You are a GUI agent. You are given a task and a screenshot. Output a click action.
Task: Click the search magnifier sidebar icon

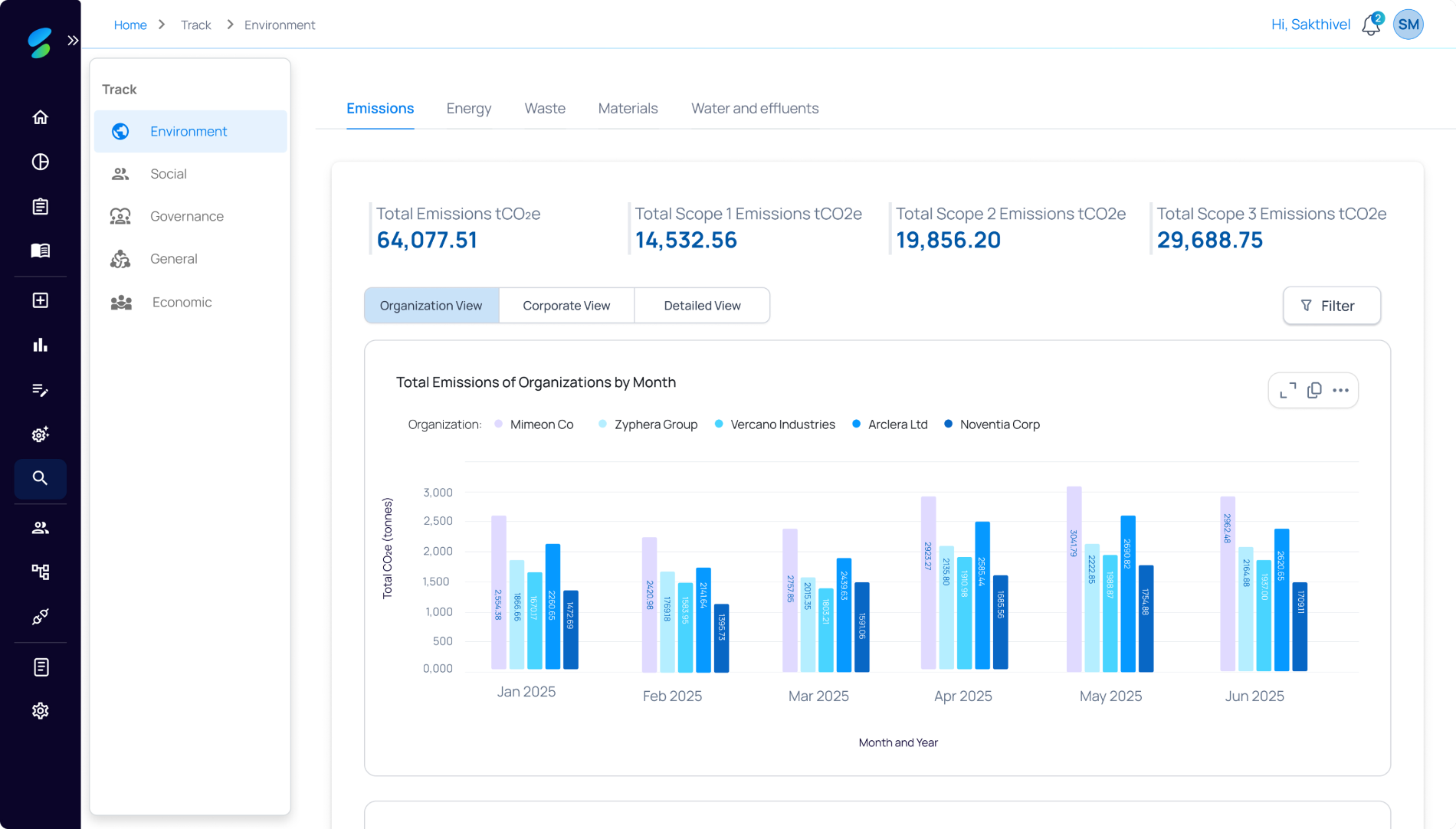tap(41, 479)
